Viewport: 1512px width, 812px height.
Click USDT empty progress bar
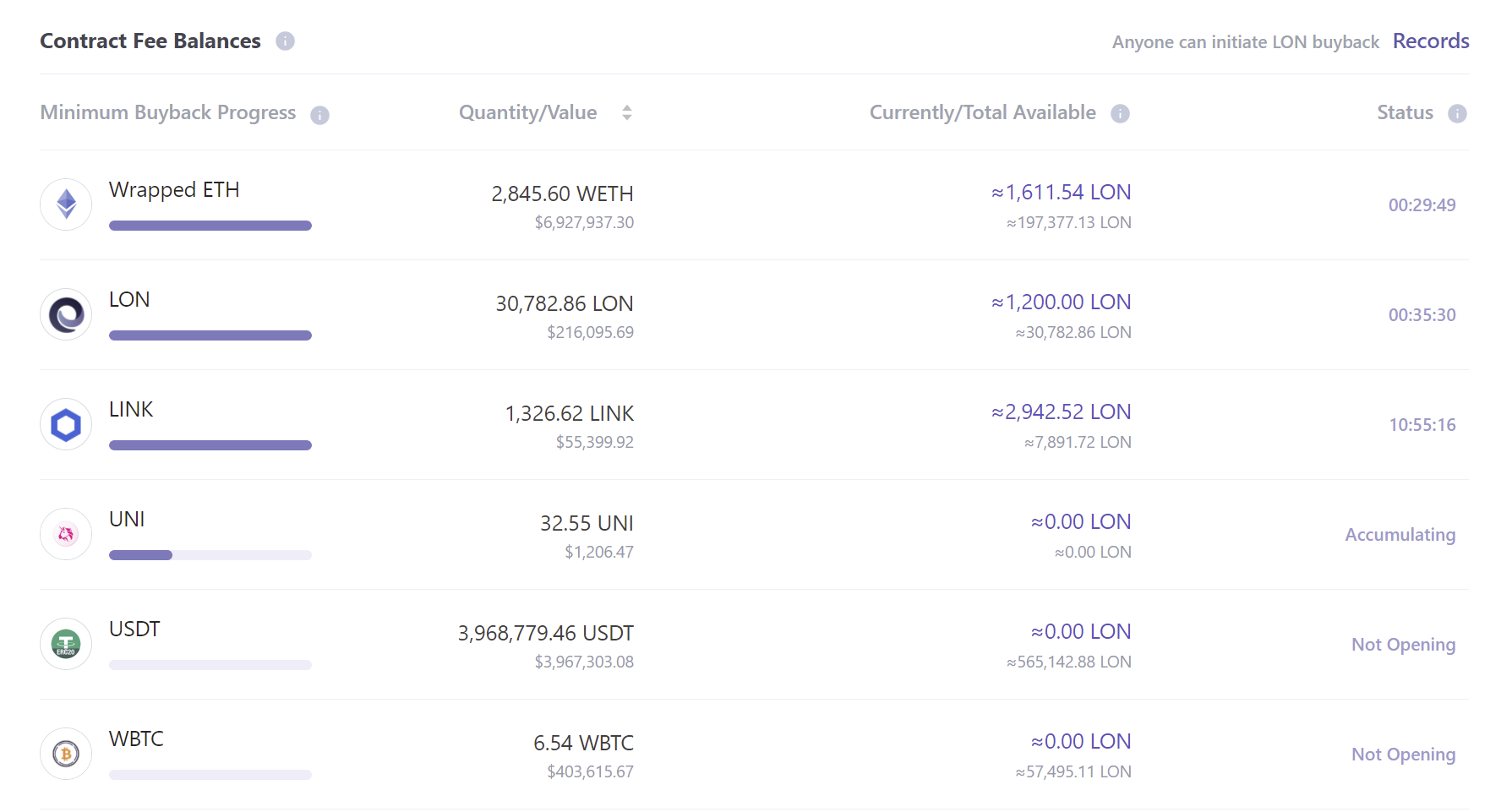[x=210, y=665]
